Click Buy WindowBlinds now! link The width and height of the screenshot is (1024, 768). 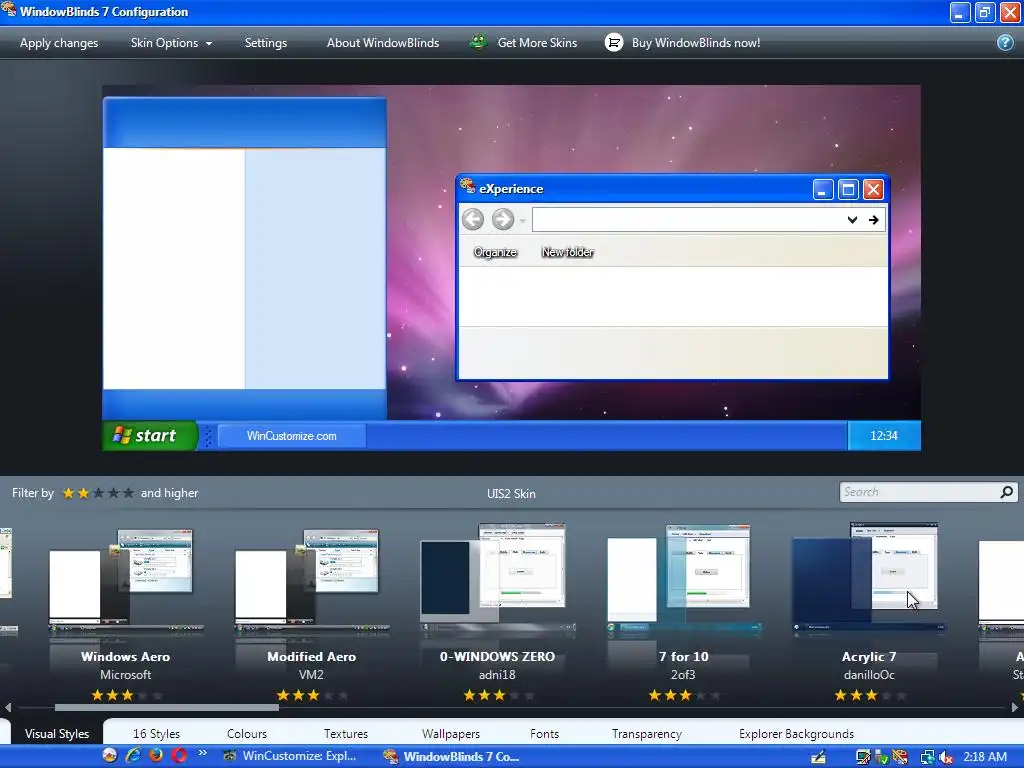696,43
